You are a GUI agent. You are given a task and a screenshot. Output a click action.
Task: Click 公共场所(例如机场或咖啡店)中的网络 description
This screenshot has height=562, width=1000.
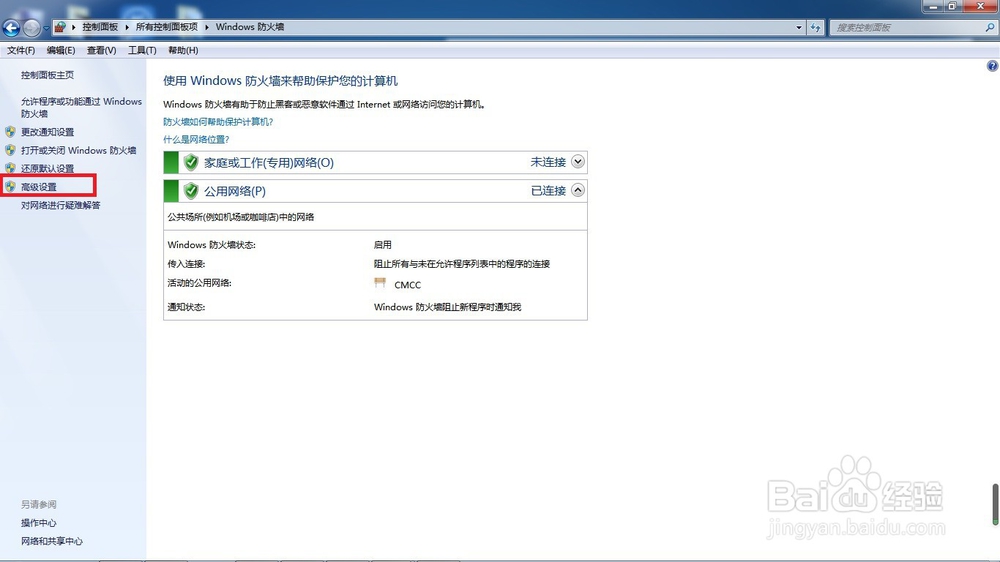(x=241, y=218)
